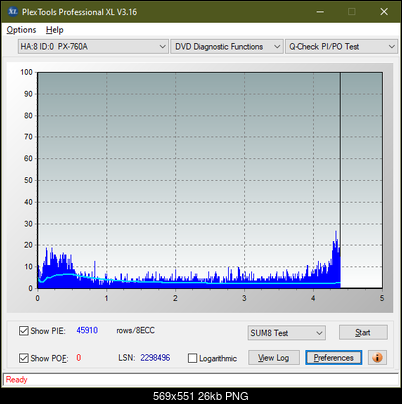The height and width of the screenshot is (404, 402).
Task: Click the PIE count value 45910
Action: click(x=87, y=330)
